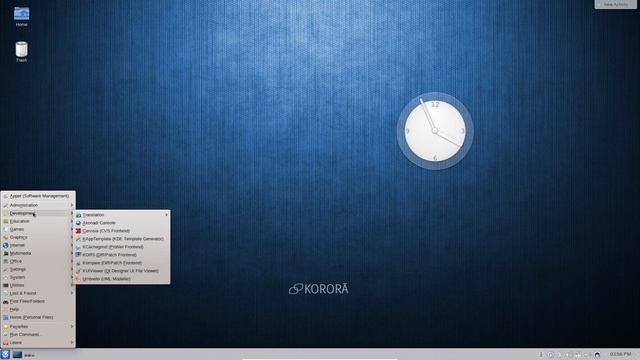Click the Multimedia category icon
The image size is (640, 360).
click(5, 253)
